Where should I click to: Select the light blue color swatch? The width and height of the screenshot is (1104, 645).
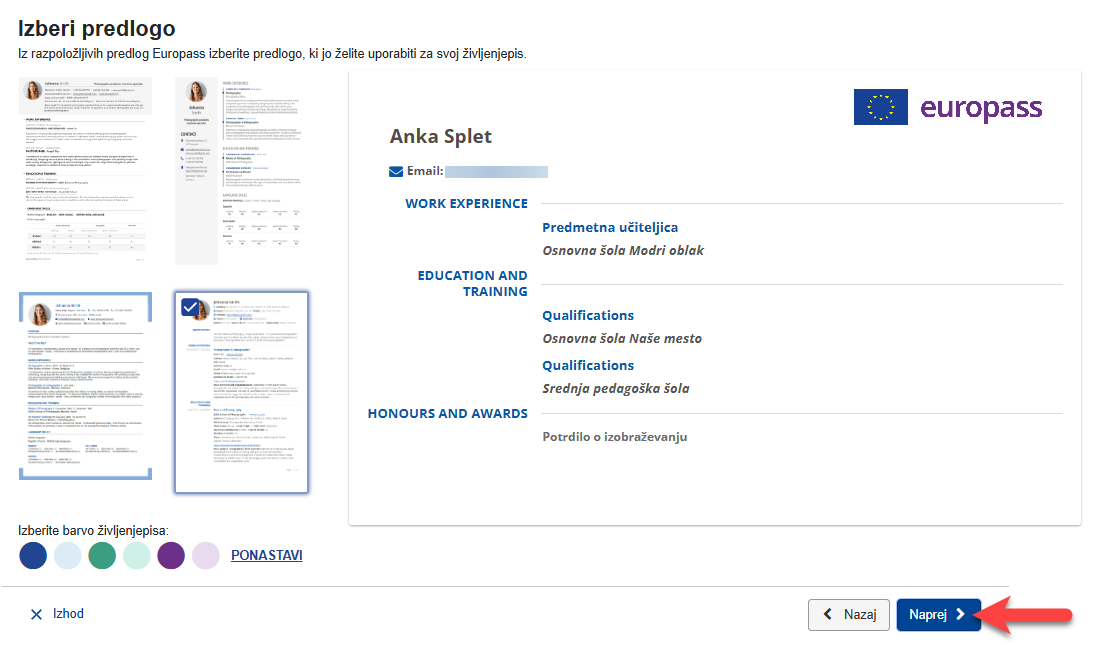(68, 556)
